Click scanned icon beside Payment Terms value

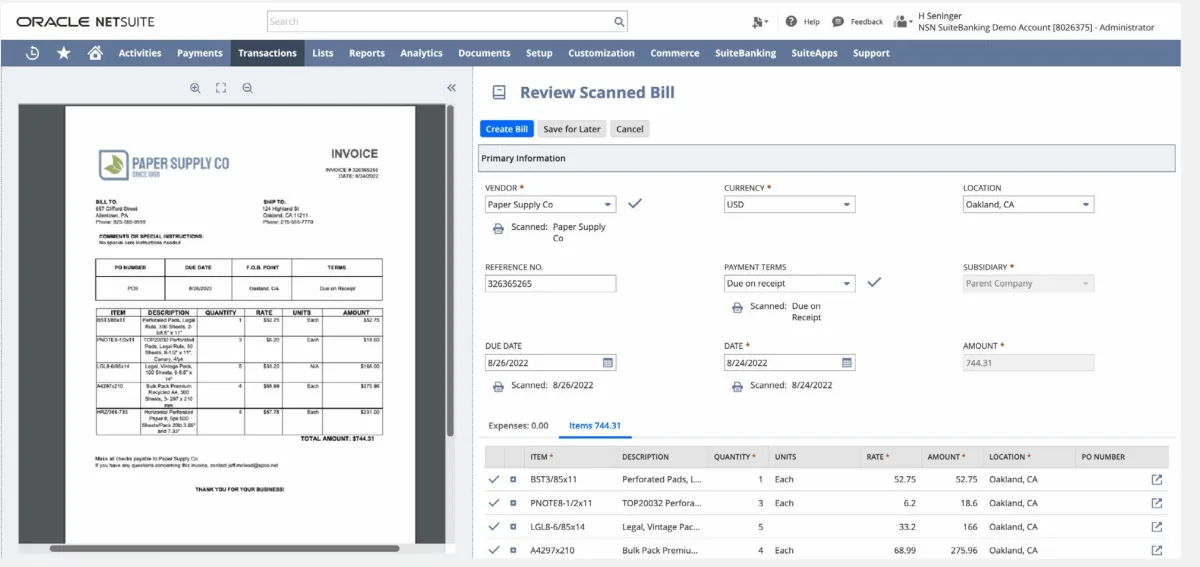click(x=737, y=307)
